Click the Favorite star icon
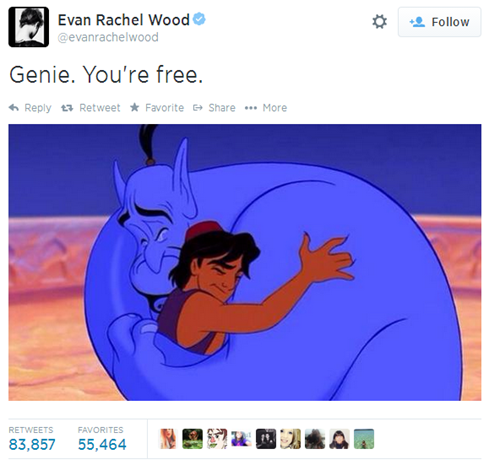Viewport: 500px width, 465px height. 135,107
